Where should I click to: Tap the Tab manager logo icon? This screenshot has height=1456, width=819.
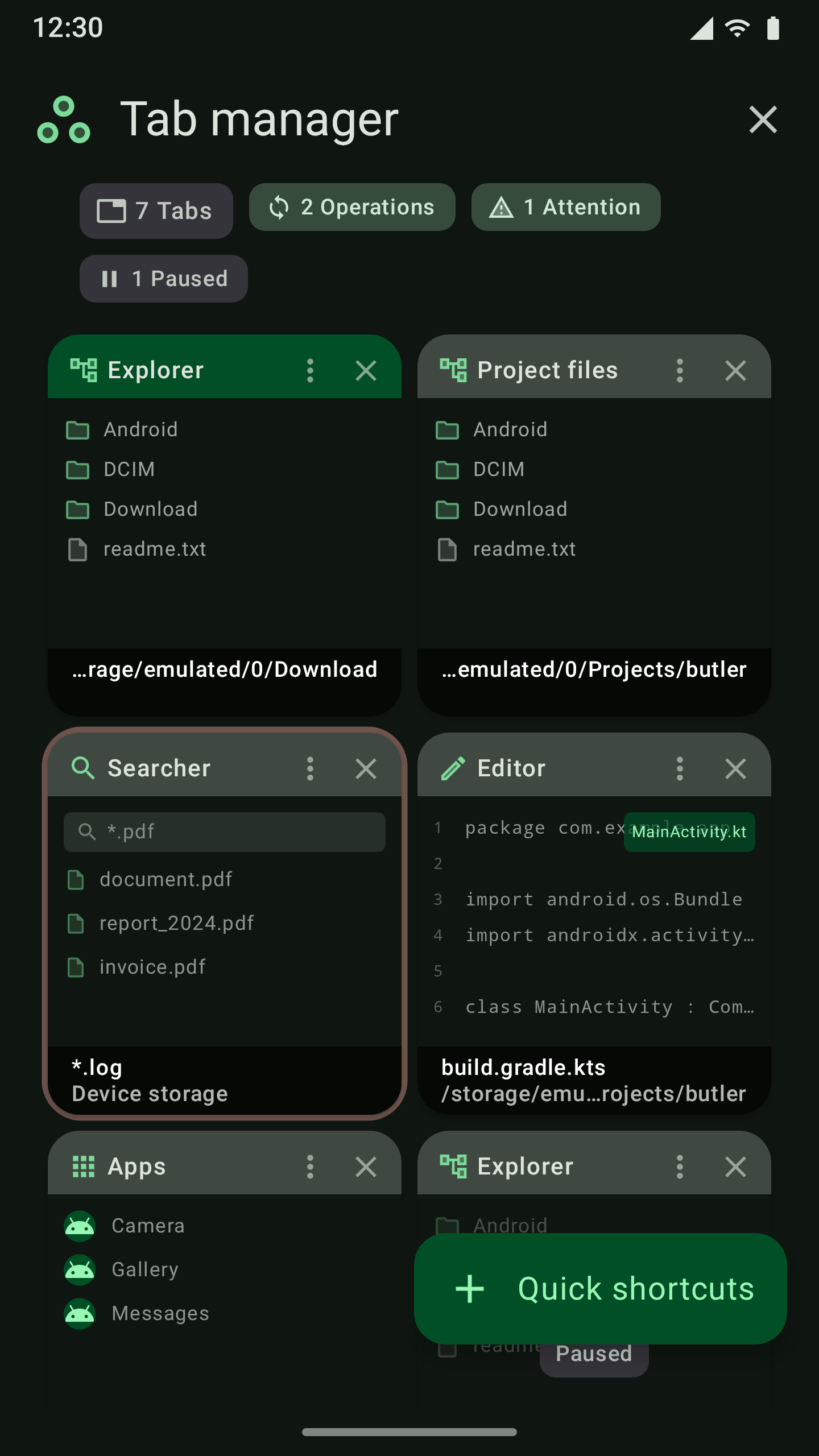pyautogui.click(x=64, y=119)
